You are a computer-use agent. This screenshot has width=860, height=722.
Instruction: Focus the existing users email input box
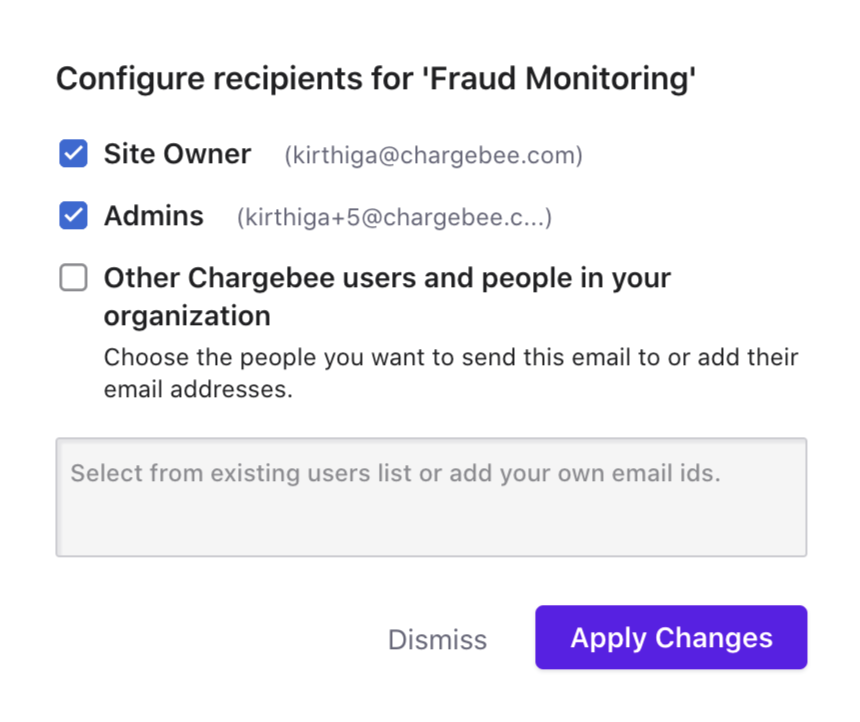[x=431, y=497]
